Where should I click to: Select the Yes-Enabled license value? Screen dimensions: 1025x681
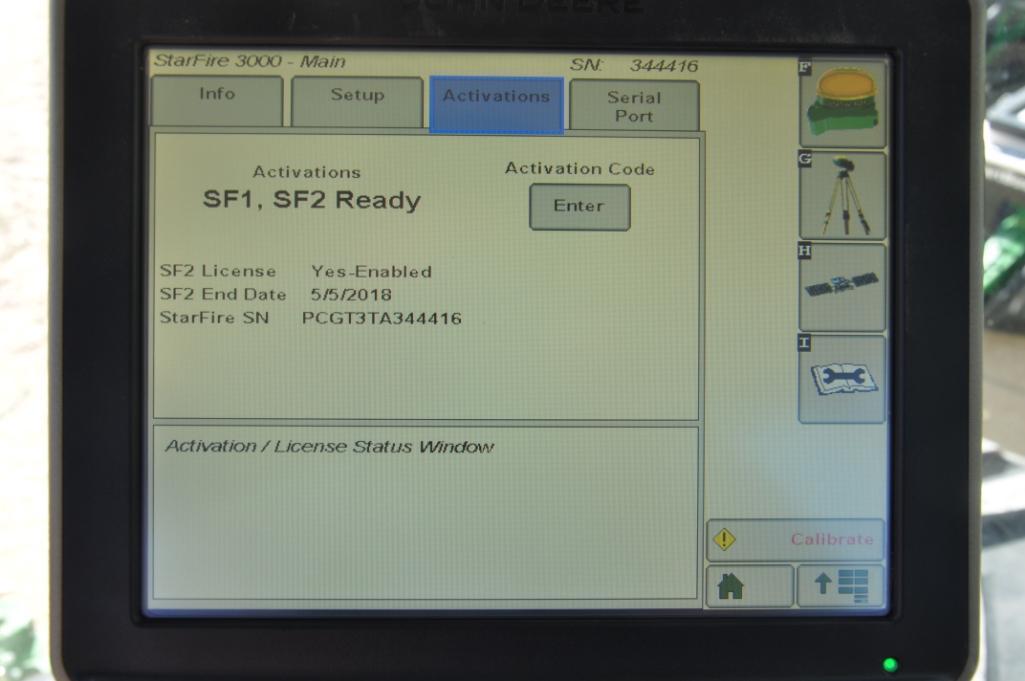[x=371, y=271]
